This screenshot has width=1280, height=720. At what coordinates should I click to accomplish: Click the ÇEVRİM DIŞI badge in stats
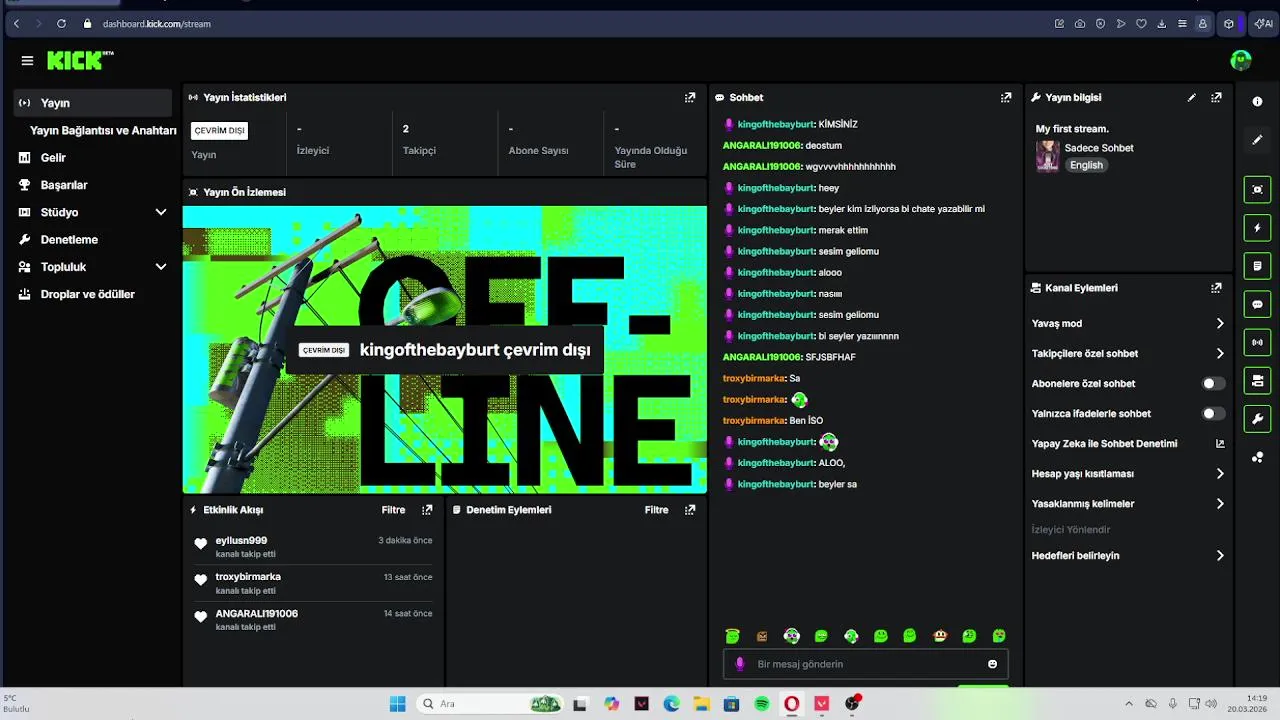[219, 130]
